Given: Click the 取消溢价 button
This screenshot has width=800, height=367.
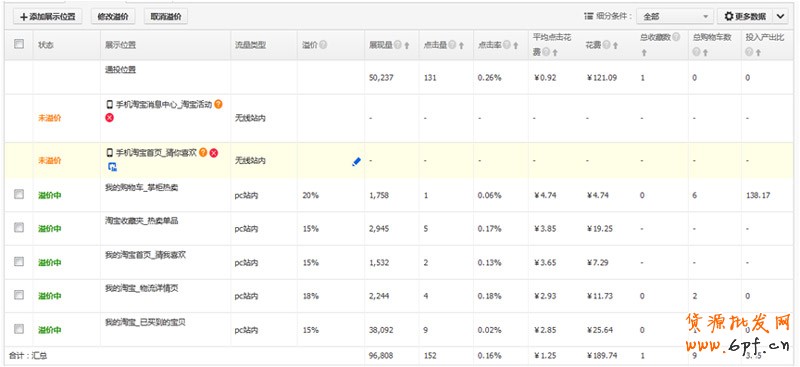Looking at the screenshot, I should pyautogui.click(x=166, y=16).
